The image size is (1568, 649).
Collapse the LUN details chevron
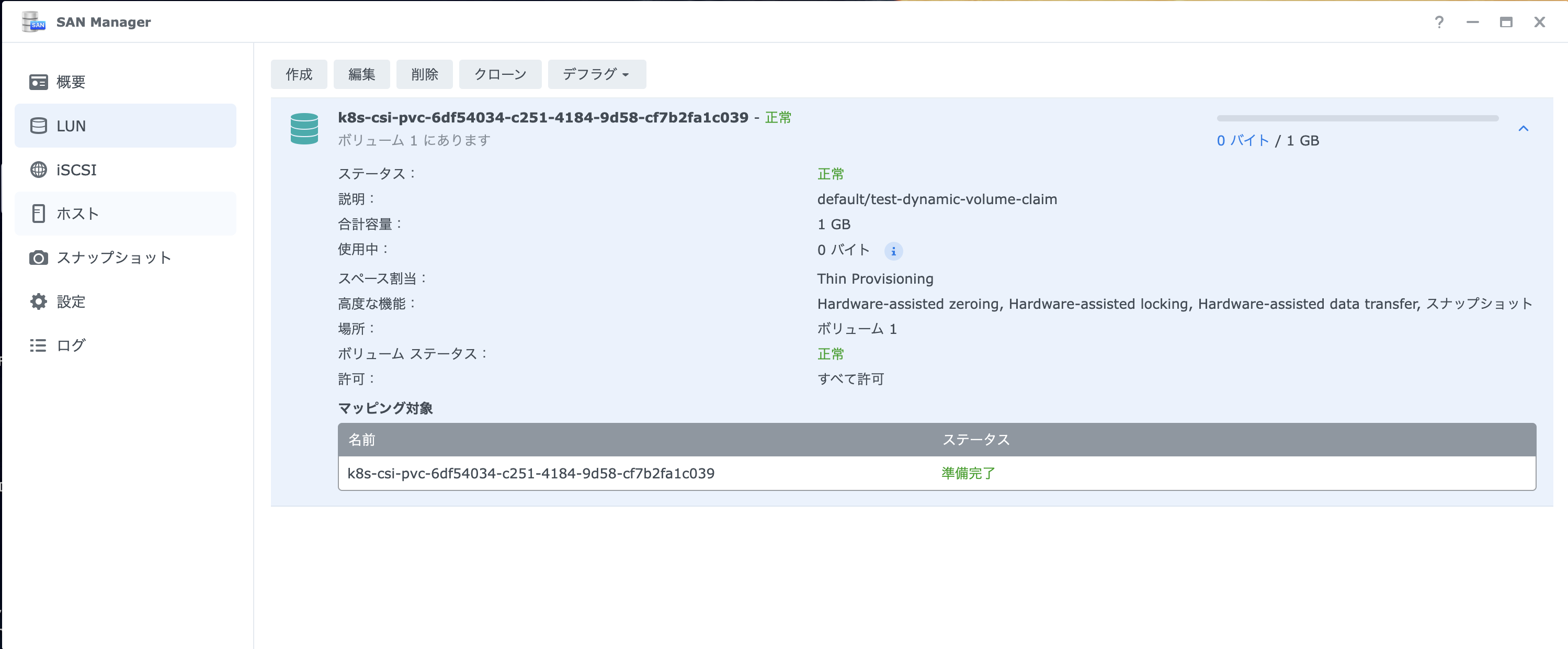pyautogui.click(x=1523, y=129)
